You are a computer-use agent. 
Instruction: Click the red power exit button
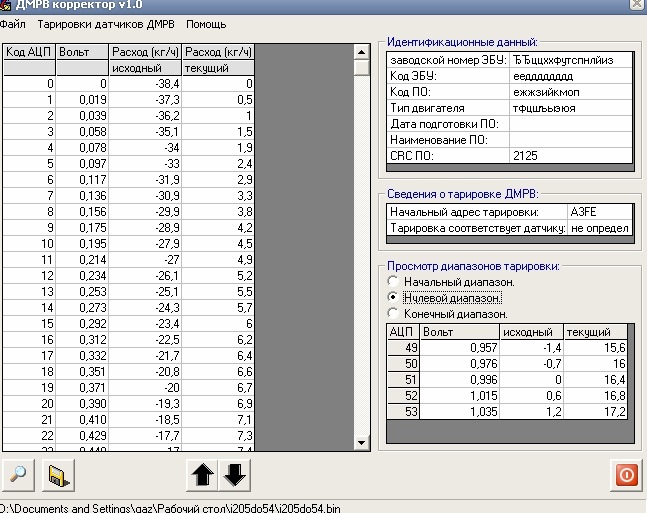pos(625,475)
